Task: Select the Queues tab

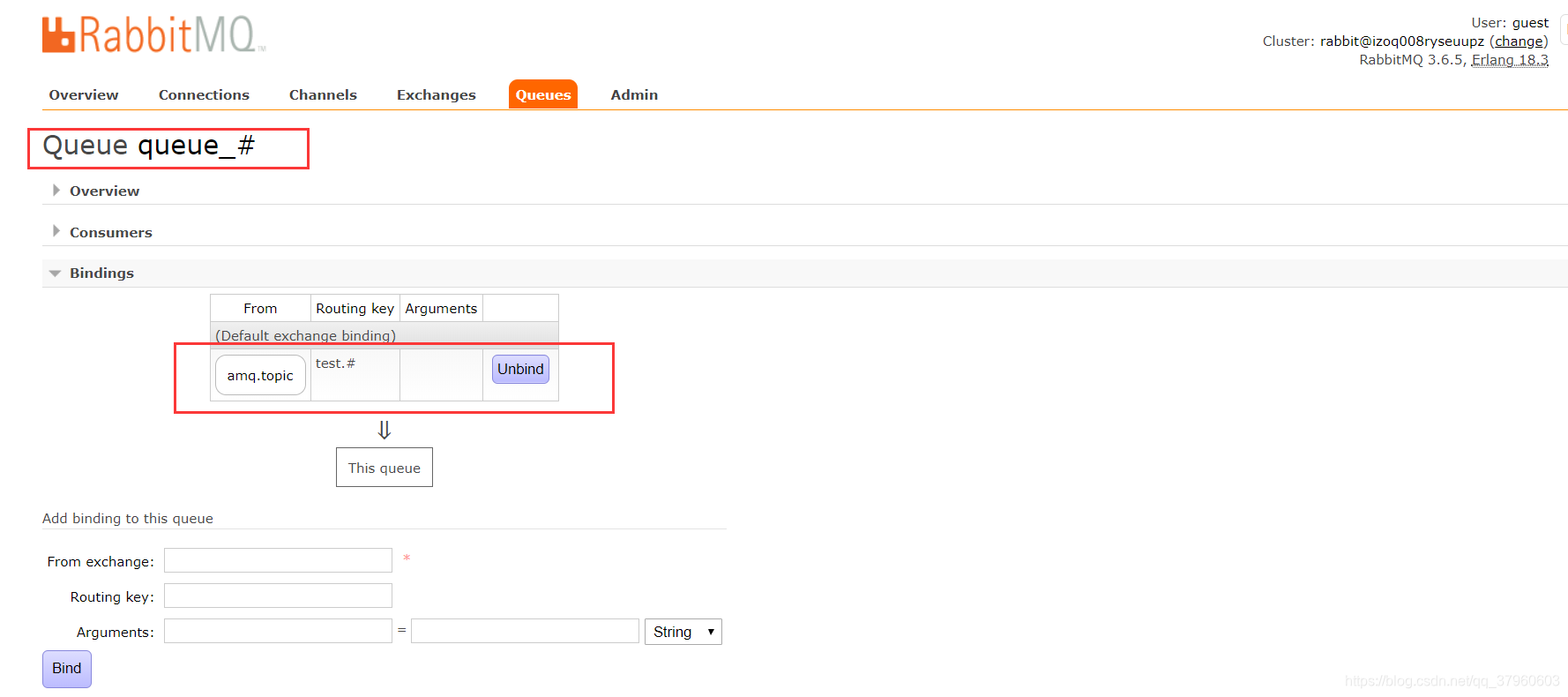Action: [543, 94]
